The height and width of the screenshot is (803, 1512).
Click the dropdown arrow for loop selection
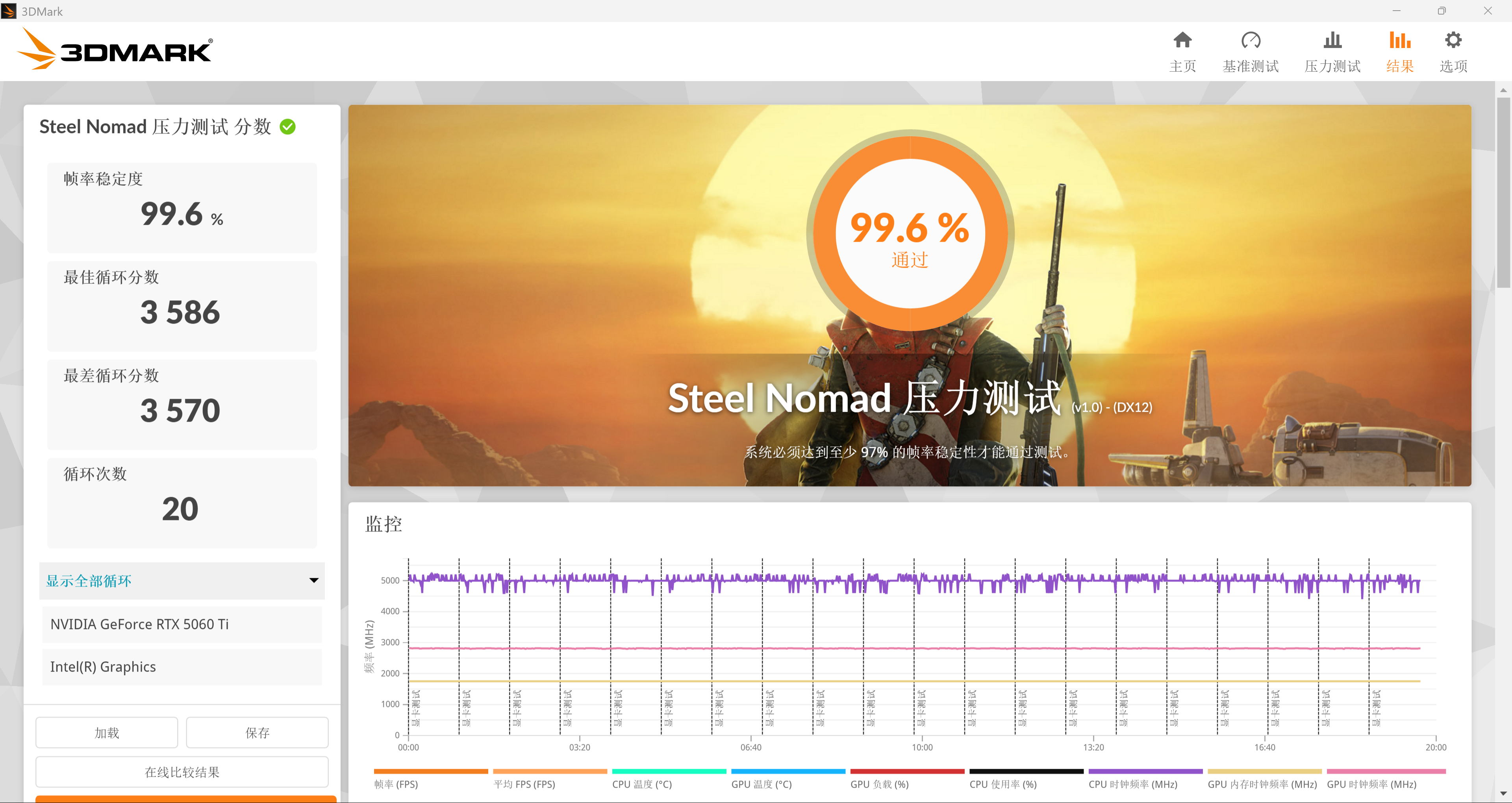point(314,581)
